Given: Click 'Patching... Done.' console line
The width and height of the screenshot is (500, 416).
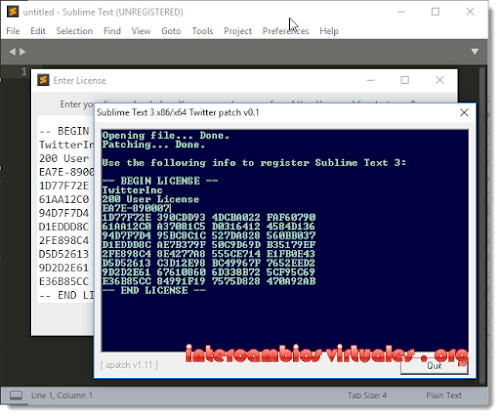Looking at the screenshot, I should 153,145.
